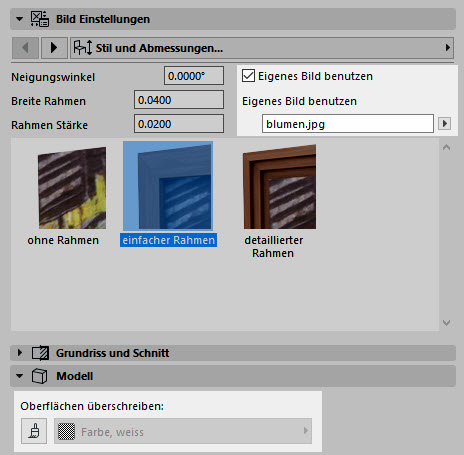The image size is (464, 455).
Task: Click the Neigungswinkel value field
Action: tap(194, 76)
